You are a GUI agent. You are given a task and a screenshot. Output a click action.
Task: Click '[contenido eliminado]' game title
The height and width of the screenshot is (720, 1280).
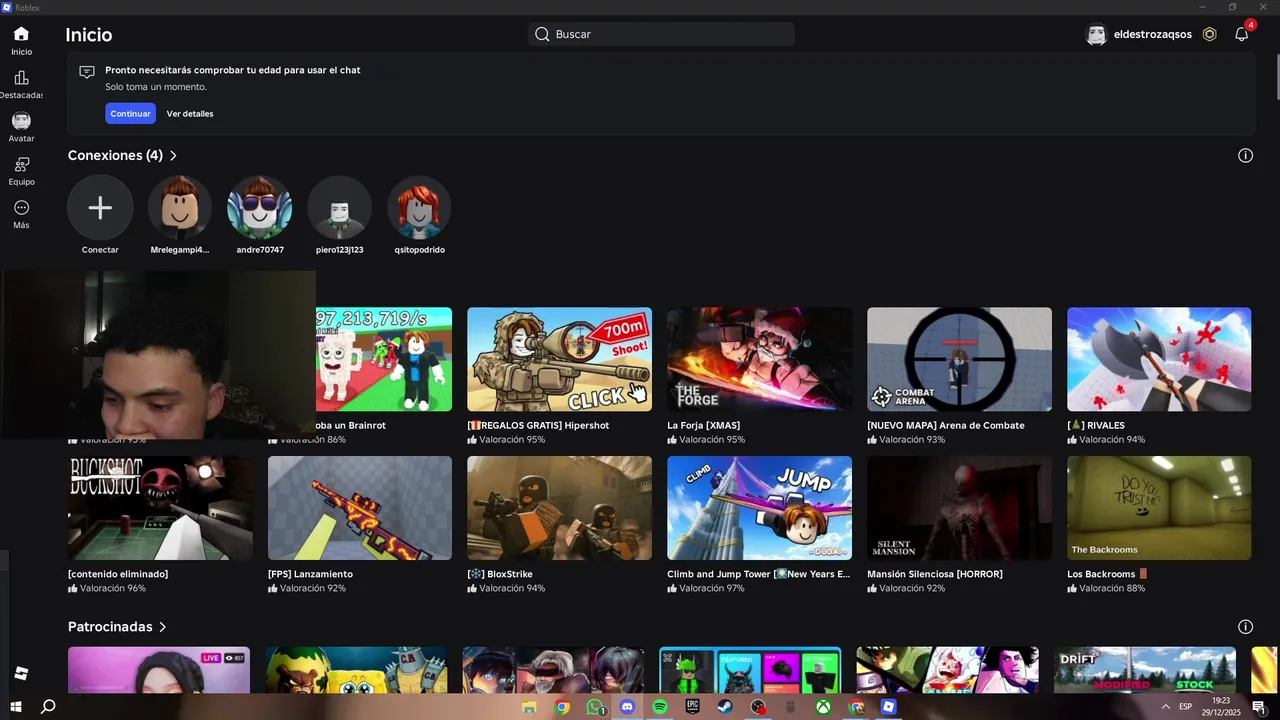point(118,574)
